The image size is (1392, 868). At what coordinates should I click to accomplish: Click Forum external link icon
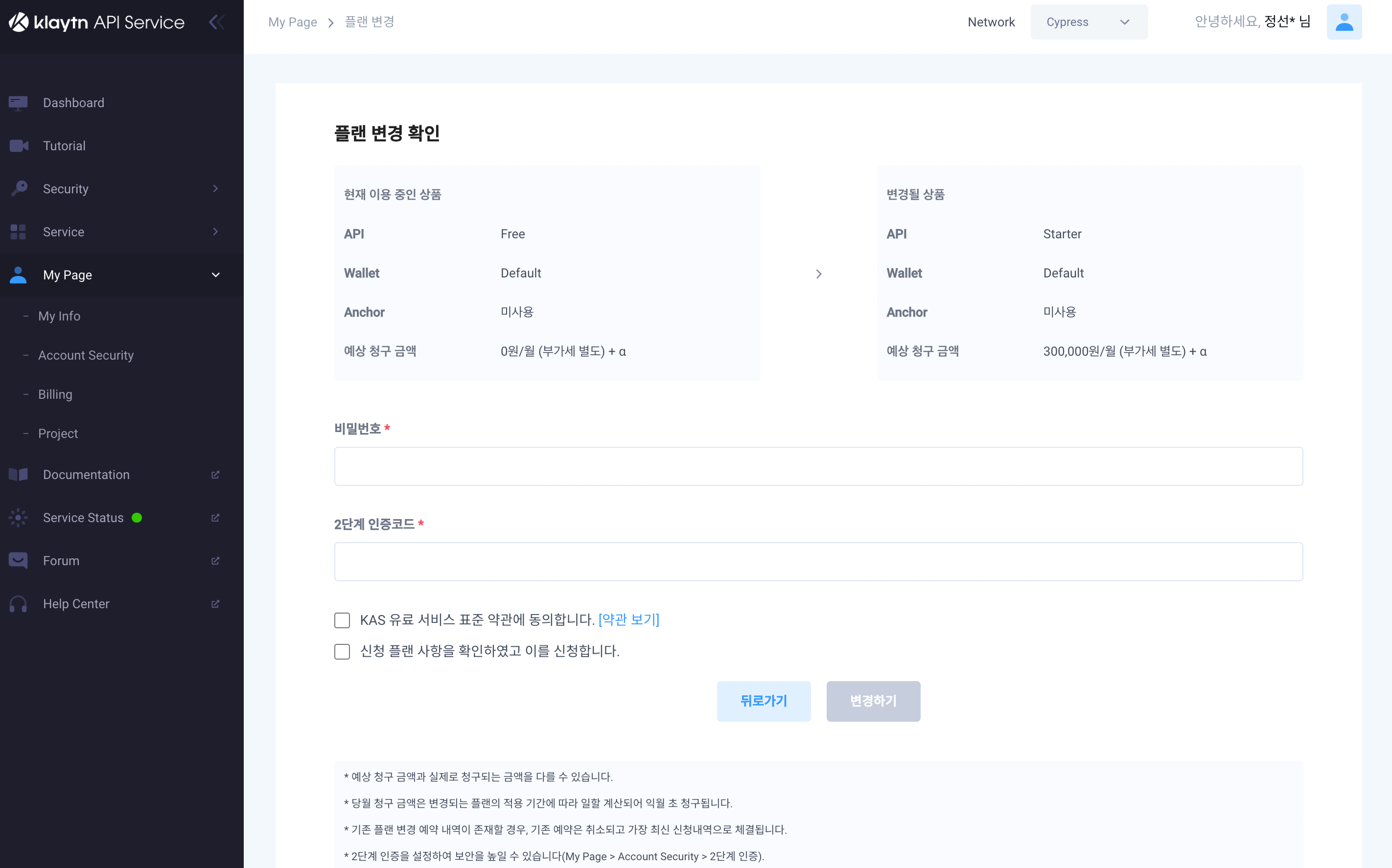[x=215, y=561]
